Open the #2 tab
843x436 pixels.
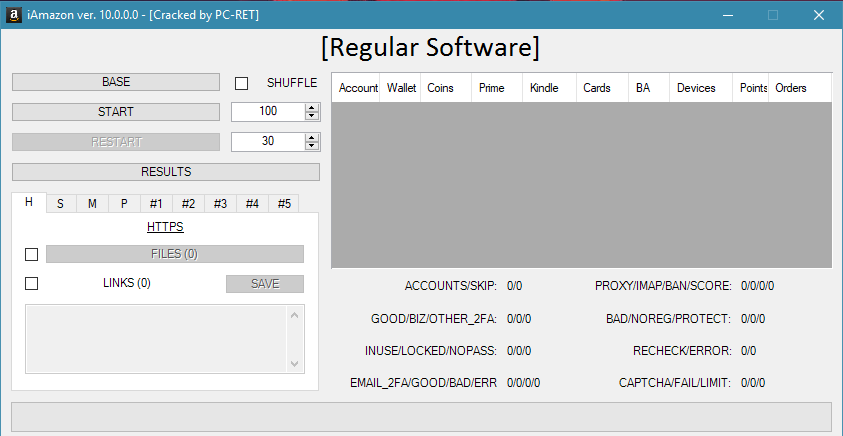pos(188,204)
